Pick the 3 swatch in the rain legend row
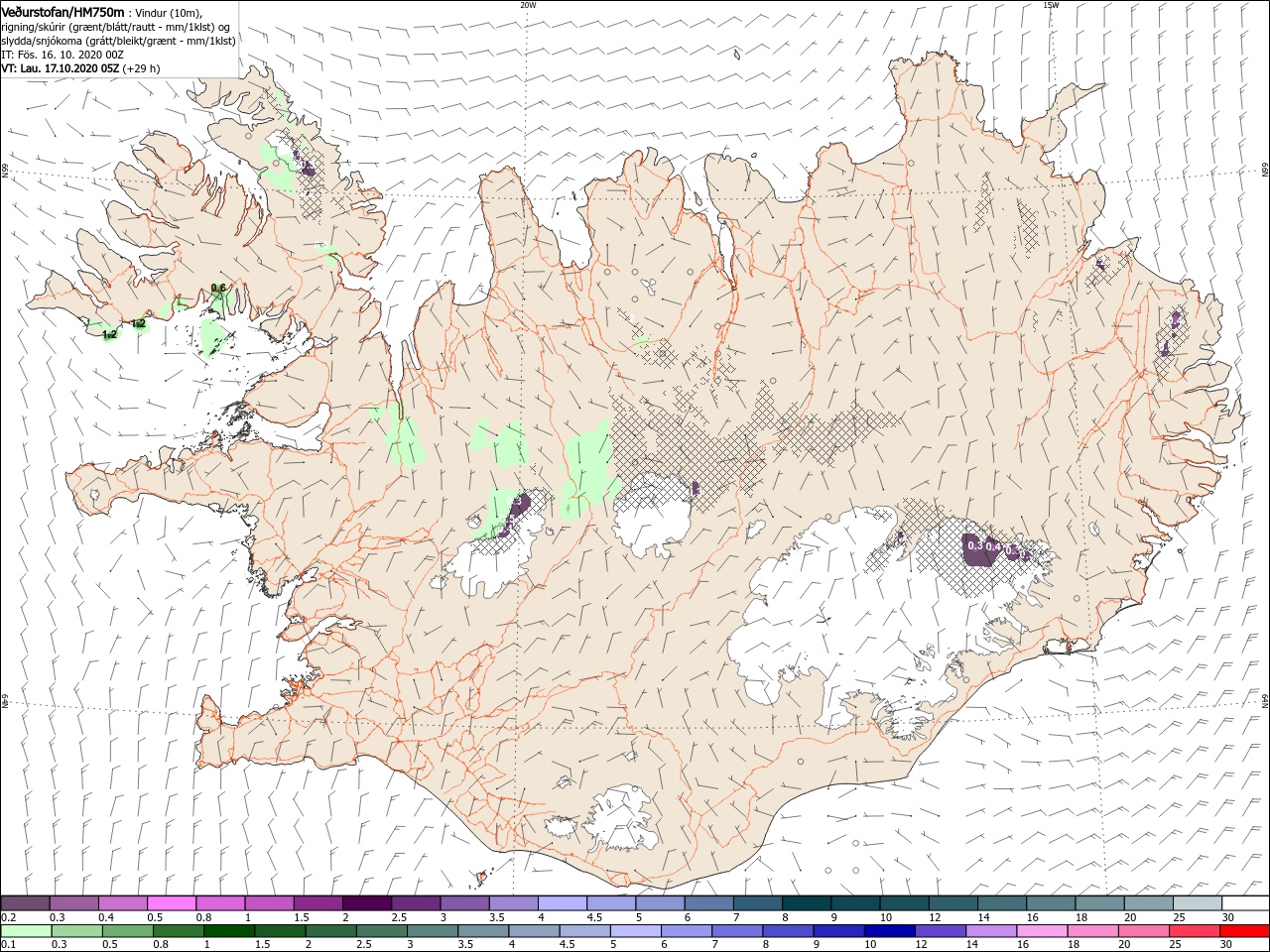 (x=433, y=931)
